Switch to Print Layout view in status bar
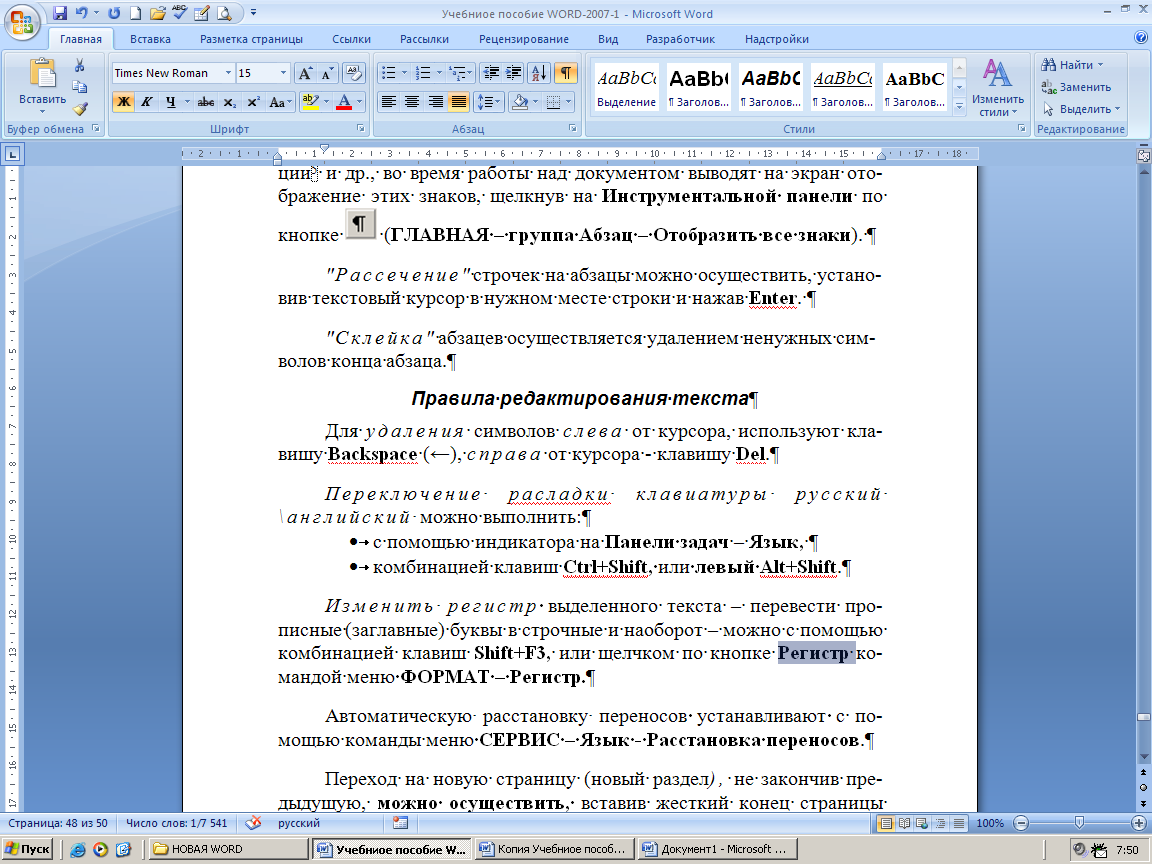The image size is (1152, 864). 886,824
